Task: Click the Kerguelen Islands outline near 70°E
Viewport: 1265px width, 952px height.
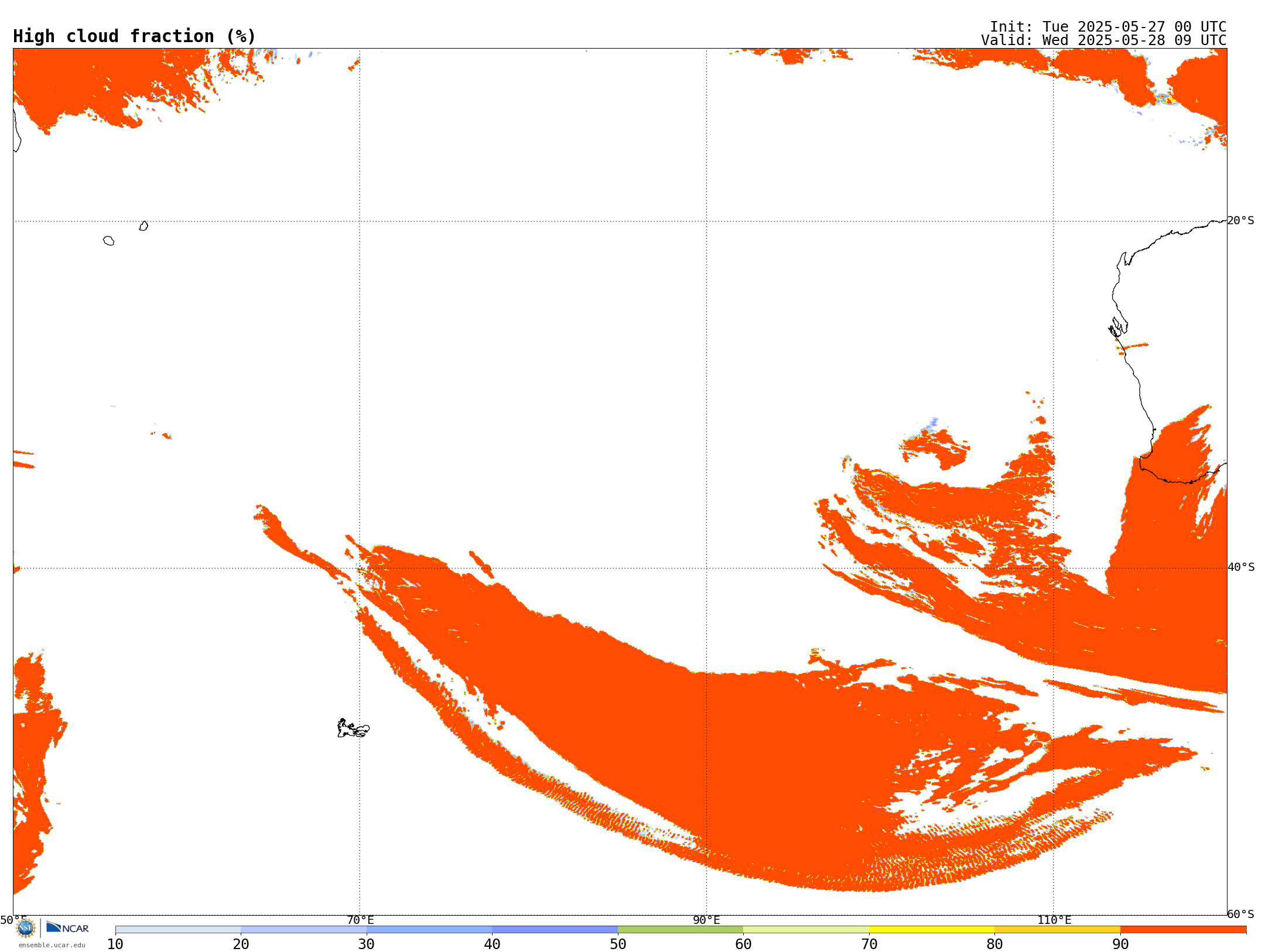Action: (353, 728)
